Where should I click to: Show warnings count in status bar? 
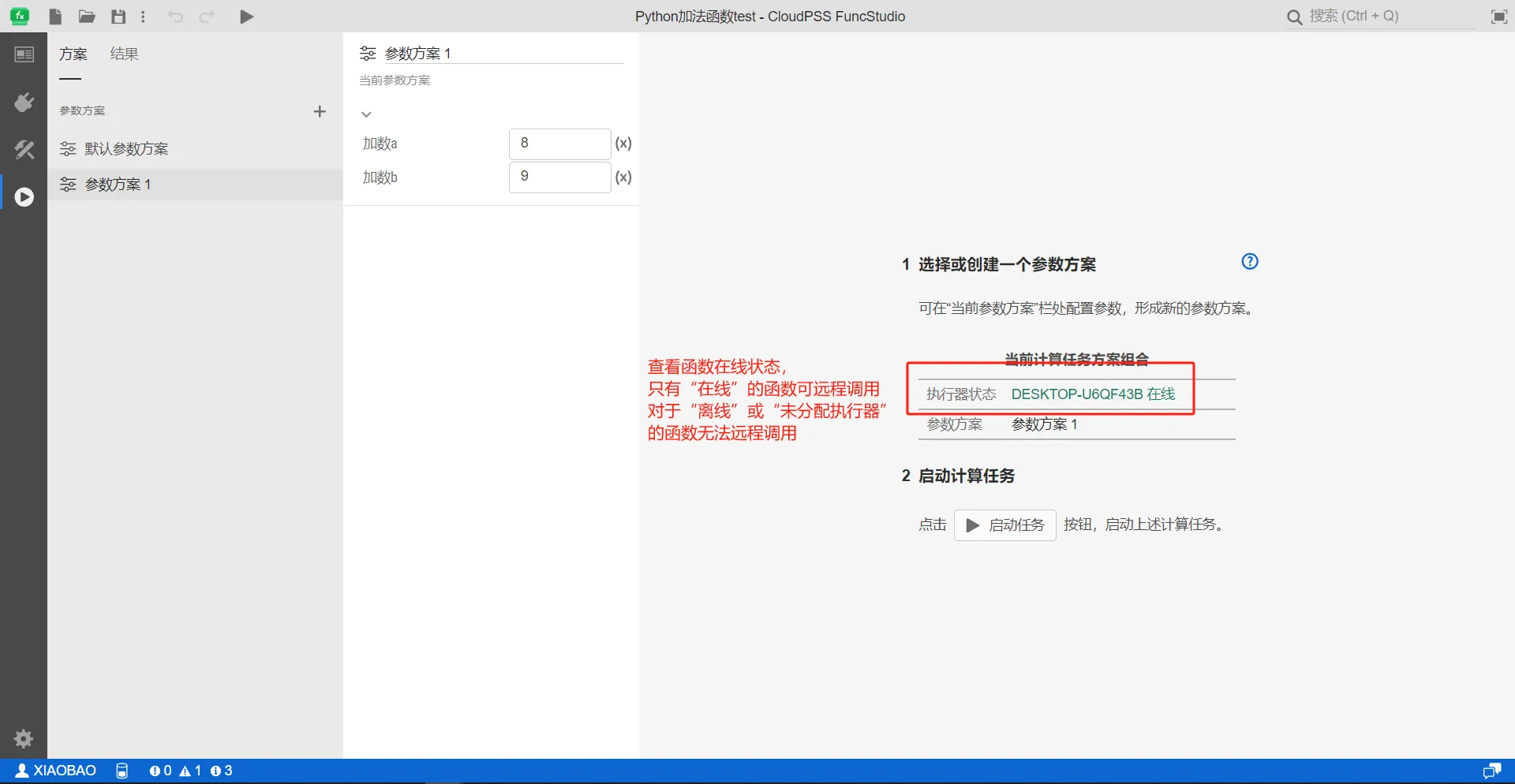coord(190,771)
